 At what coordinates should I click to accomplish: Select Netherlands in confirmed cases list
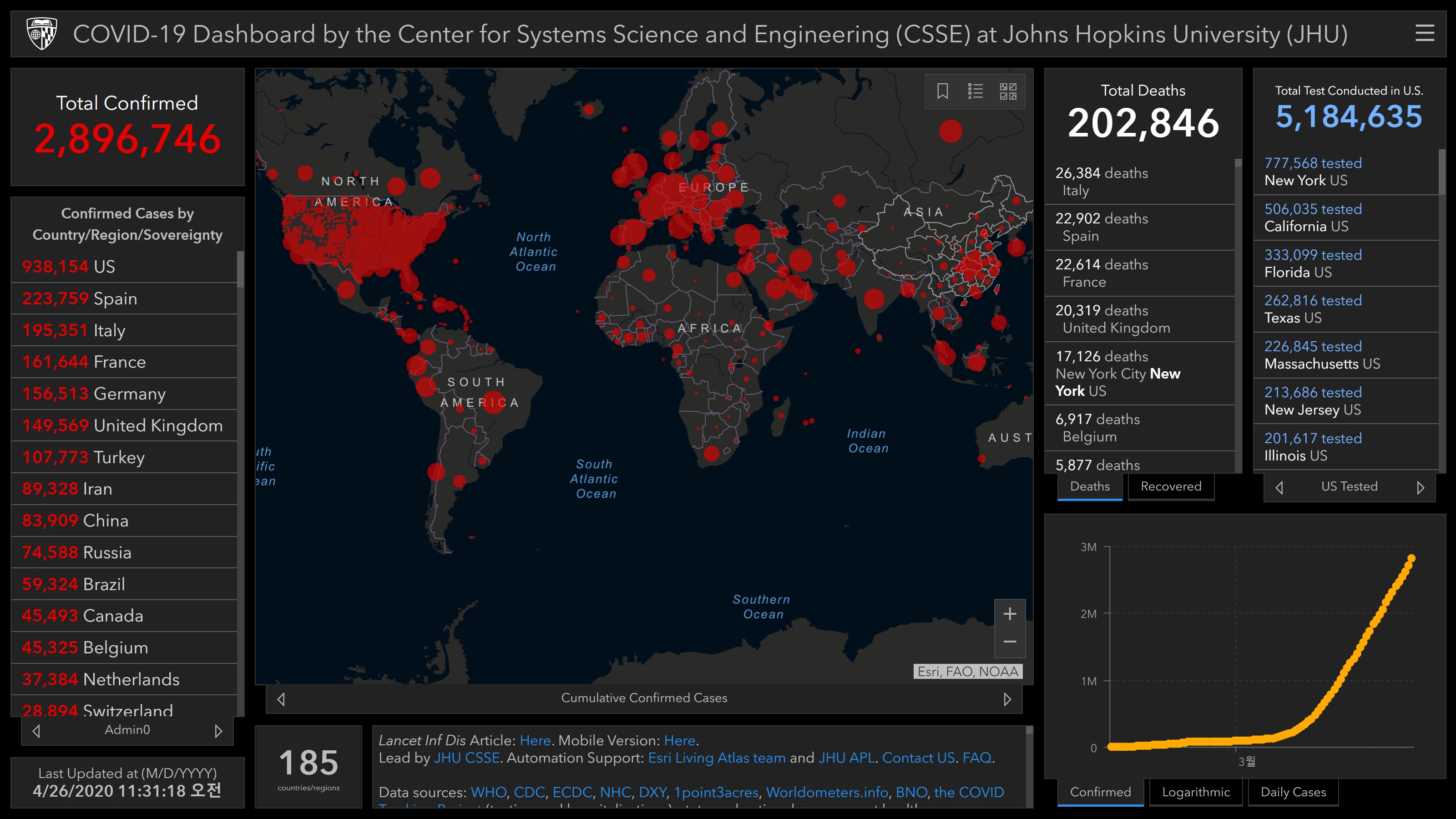[124, 679]
